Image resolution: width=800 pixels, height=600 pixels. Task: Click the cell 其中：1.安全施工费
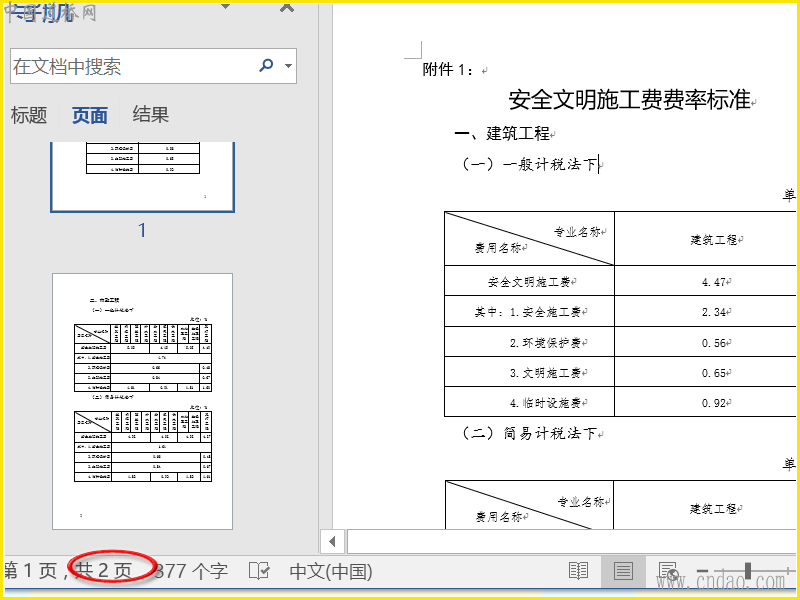(528, 312)
